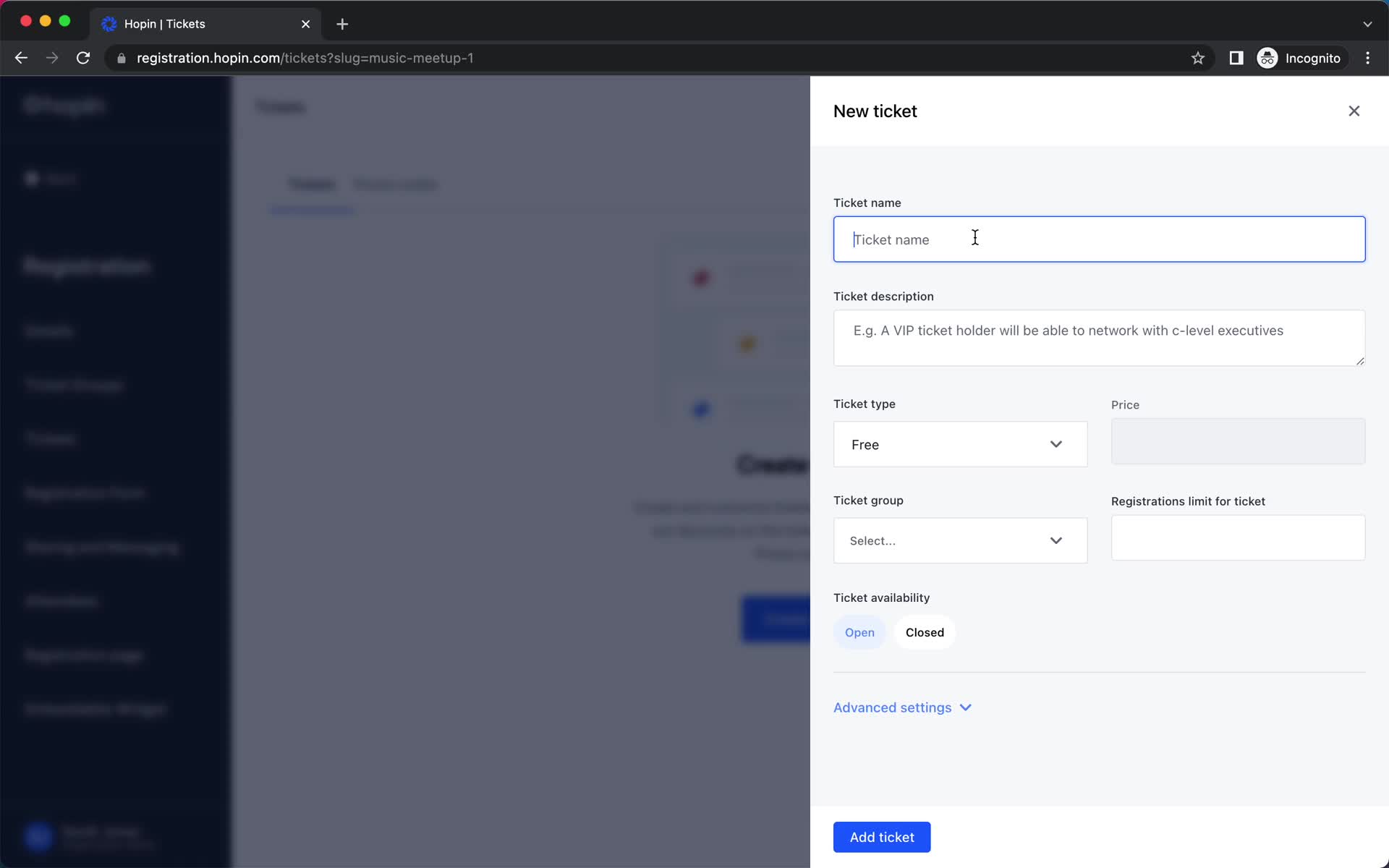Click the Hopin logo icon in sidebar

point(64,104)
